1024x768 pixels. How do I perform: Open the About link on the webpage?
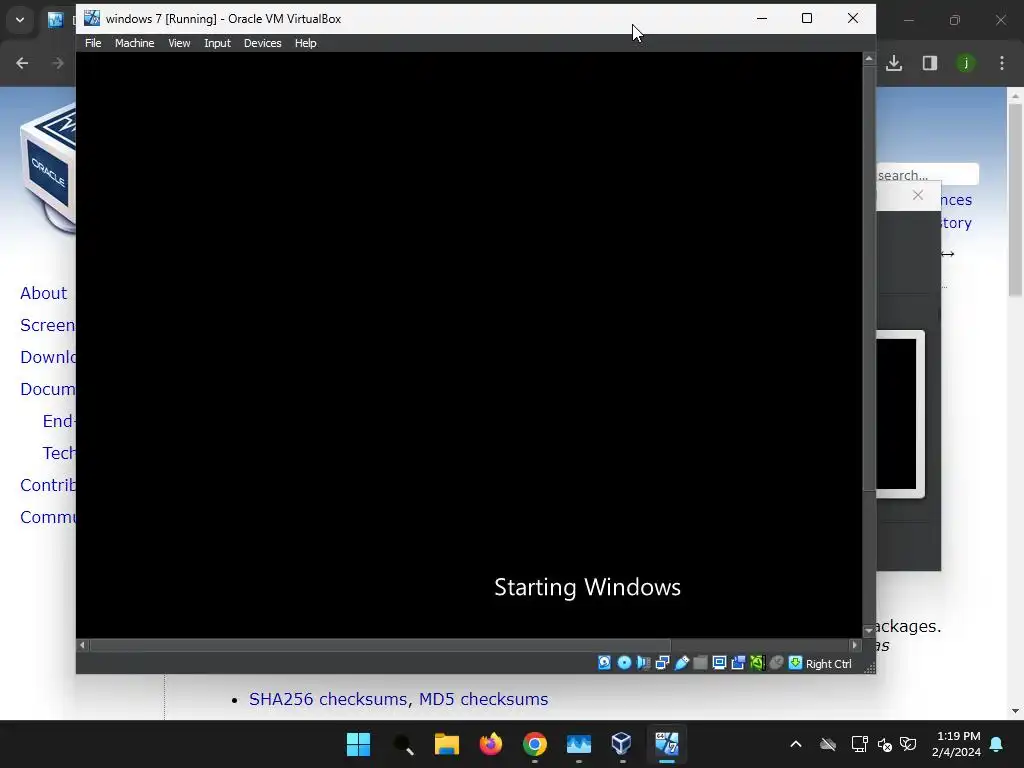[x=43, y=293]
